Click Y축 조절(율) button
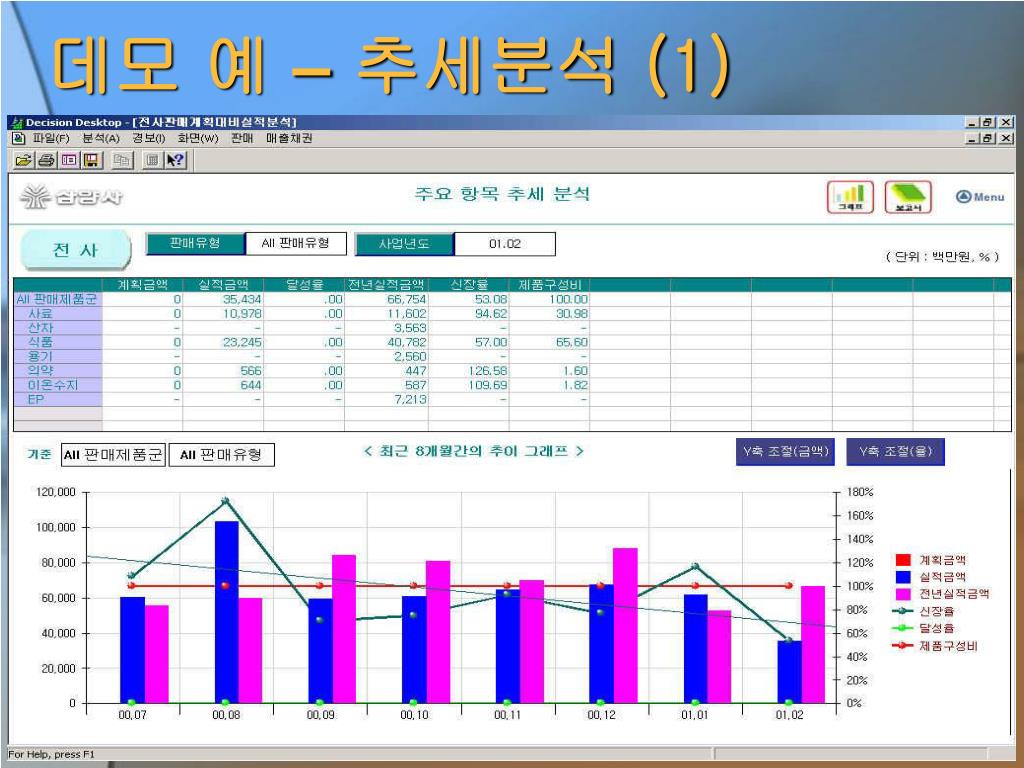 [x=895, y=451]
